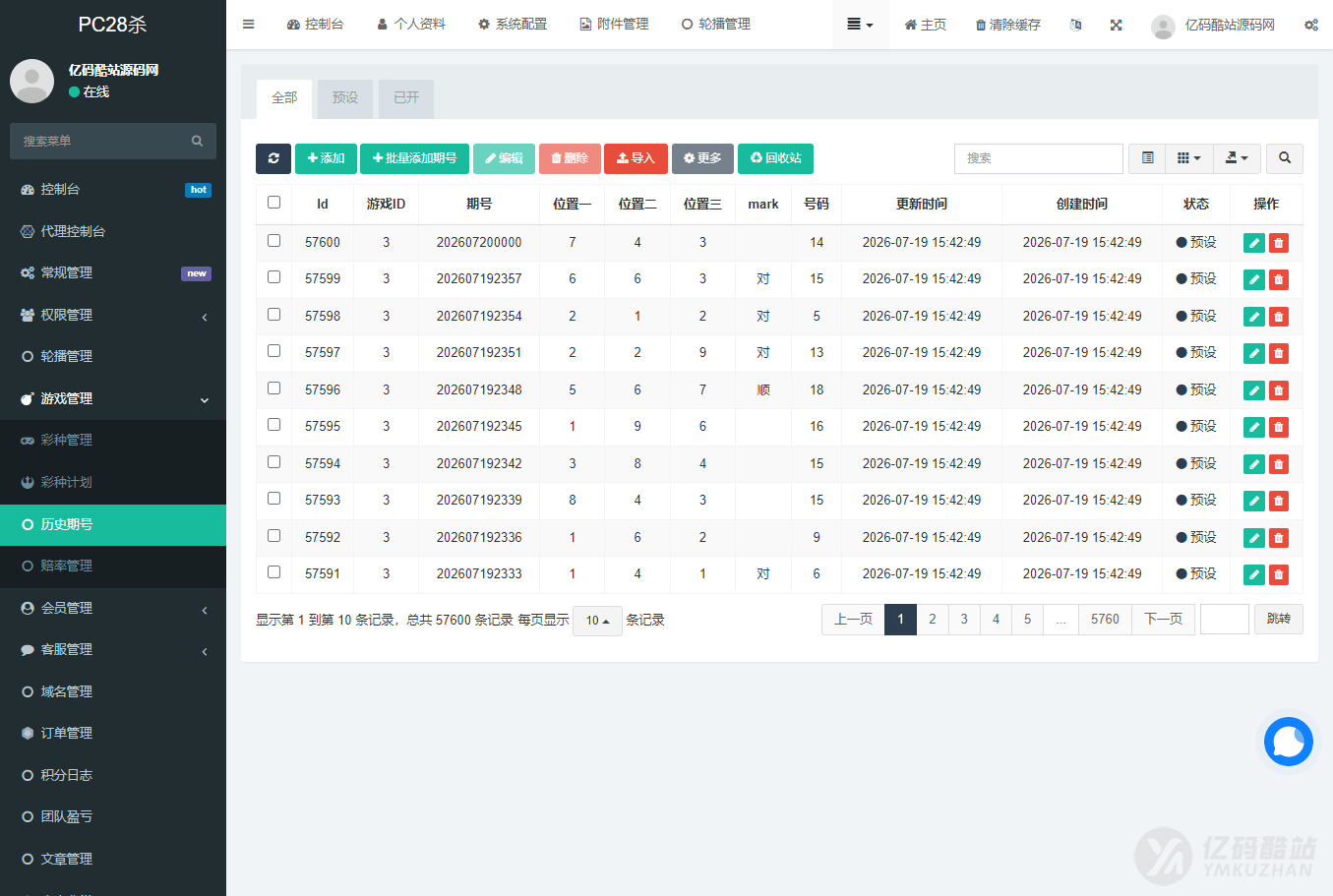Delete row 57599 with the red trash icon
Screen dimensions: 1333x896
coord(1279,279)
